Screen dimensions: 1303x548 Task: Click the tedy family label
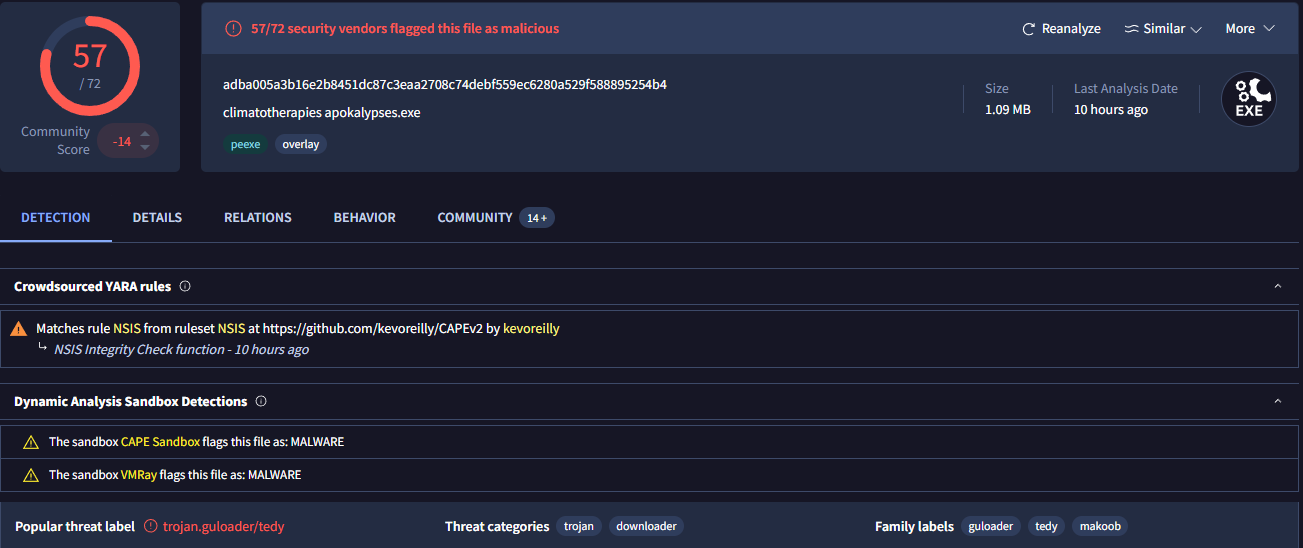(1046, 526)
